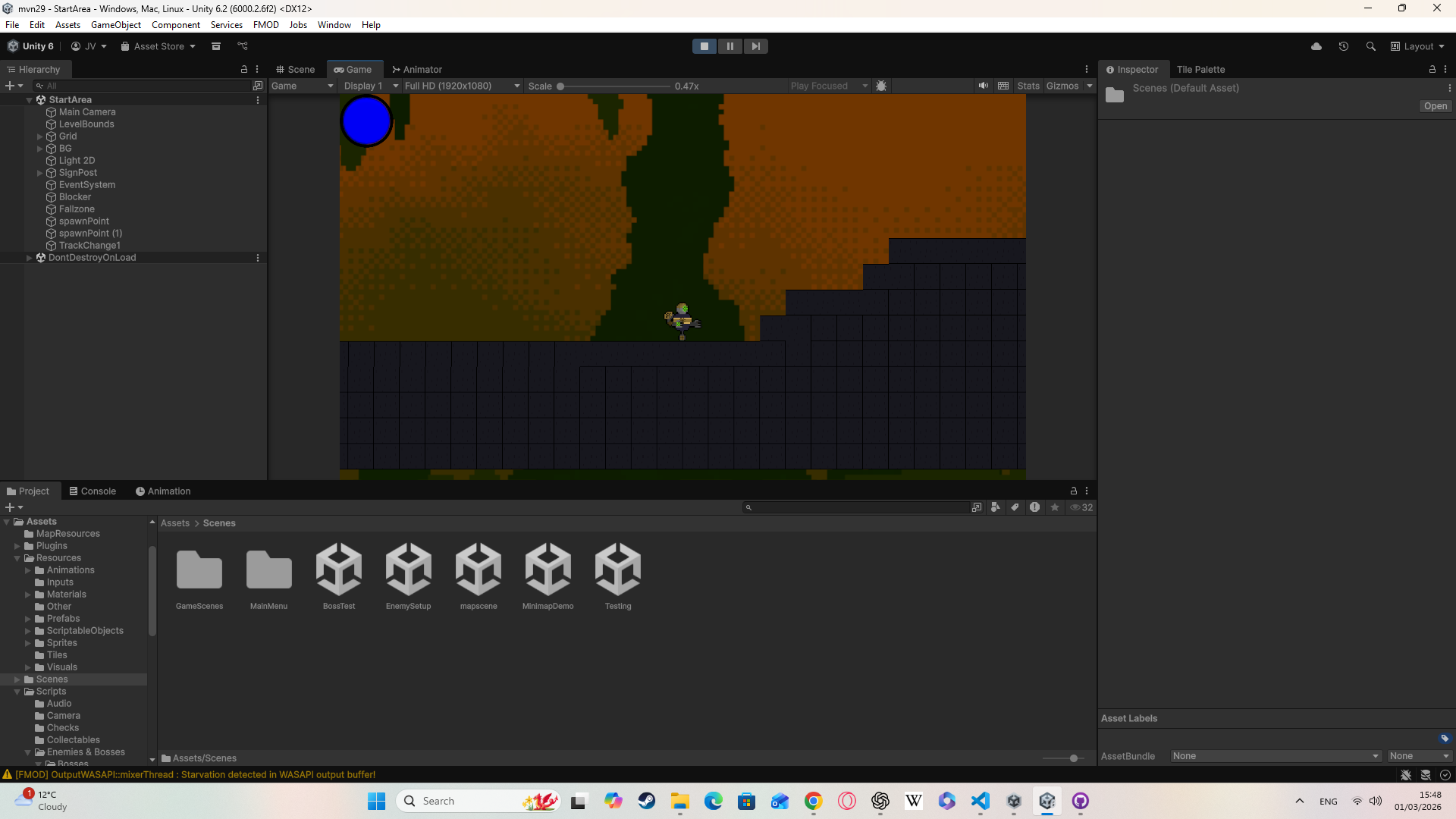Screen dimensions: 1456x819
Task: Open the Unity Cloud icon
Action: (x=1316, y=46)
